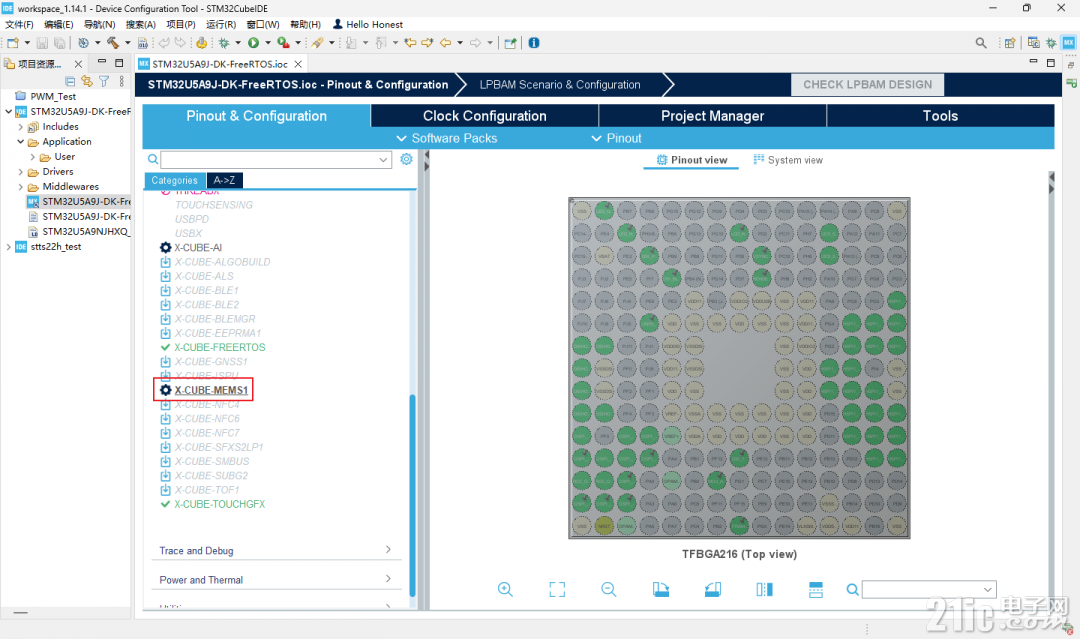The image size is (1080, 639).
Task: Rotate the chip counter-clockwise
Action: [713, 589]
